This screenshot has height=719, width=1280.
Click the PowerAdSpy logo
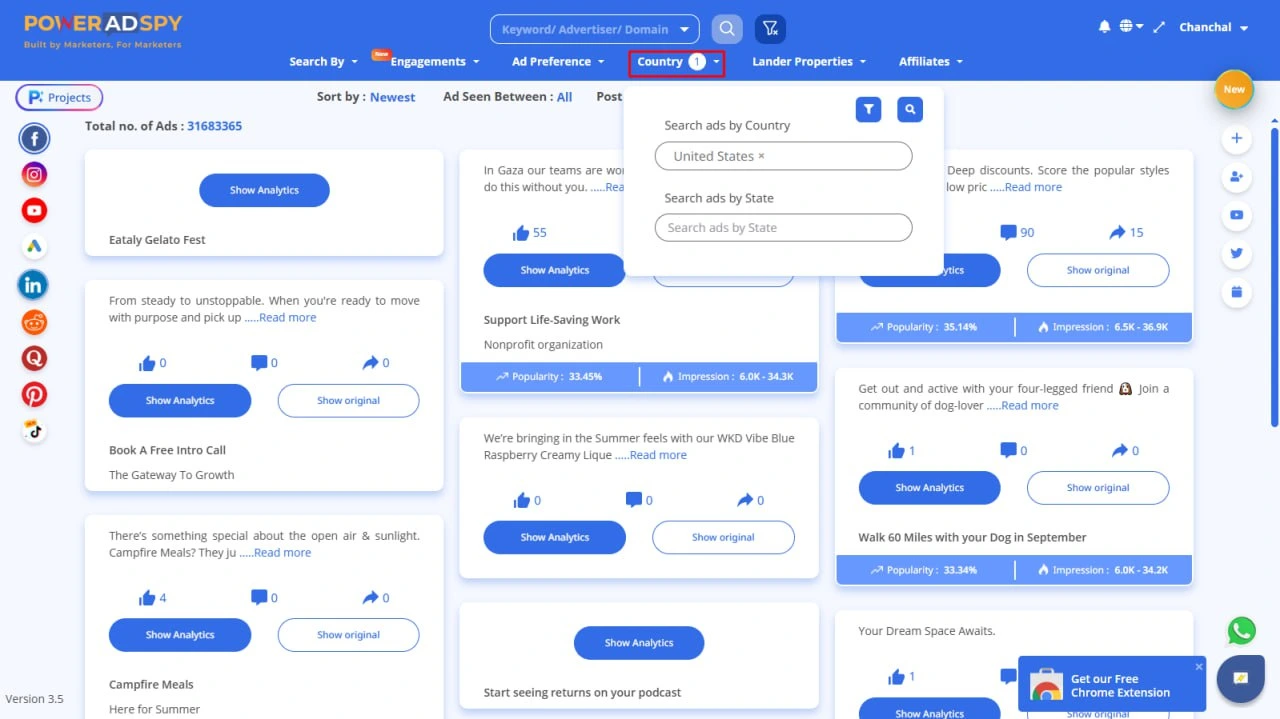pos(103,30)
